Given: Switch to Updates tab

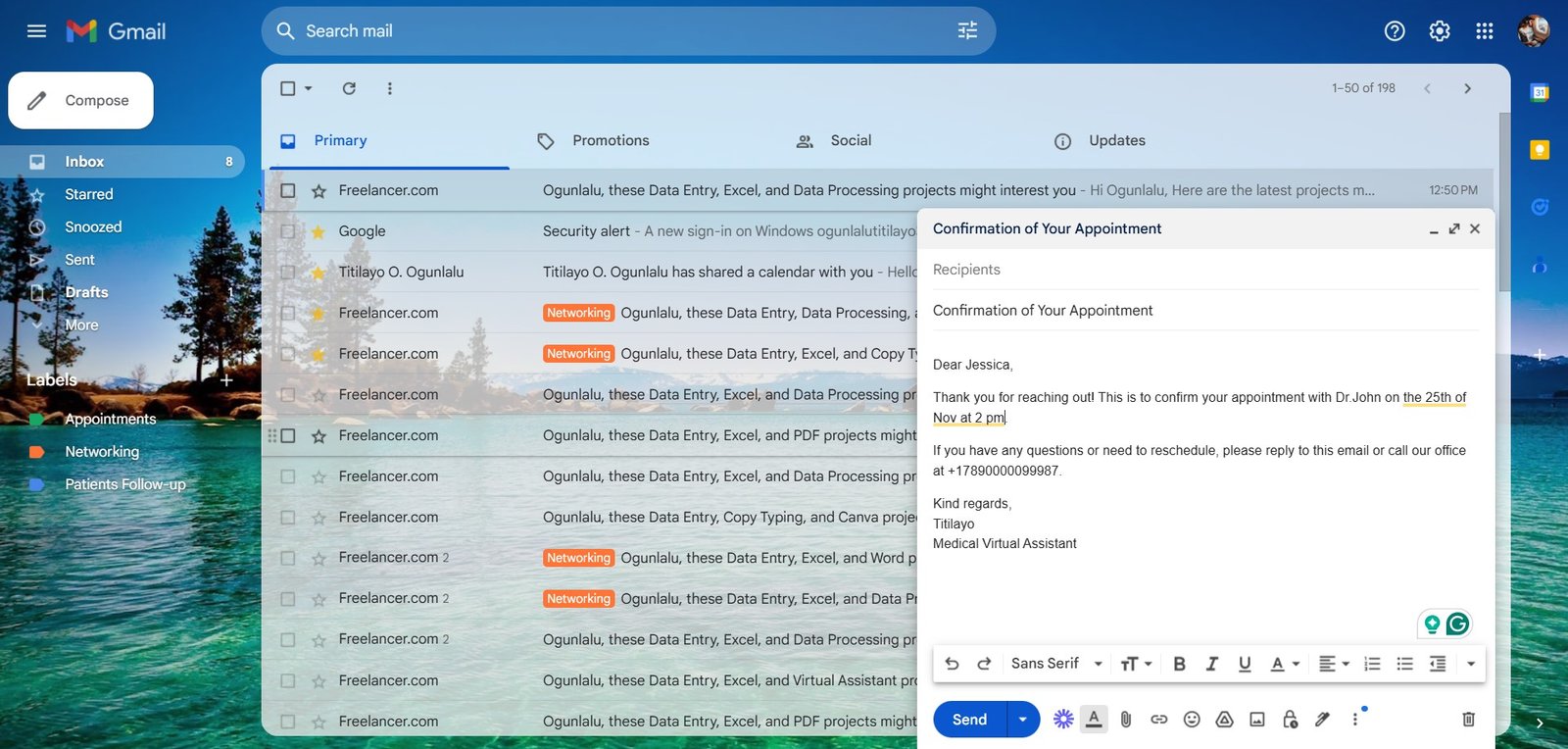Looking at the screenshot, I should tap(1116, 141).
